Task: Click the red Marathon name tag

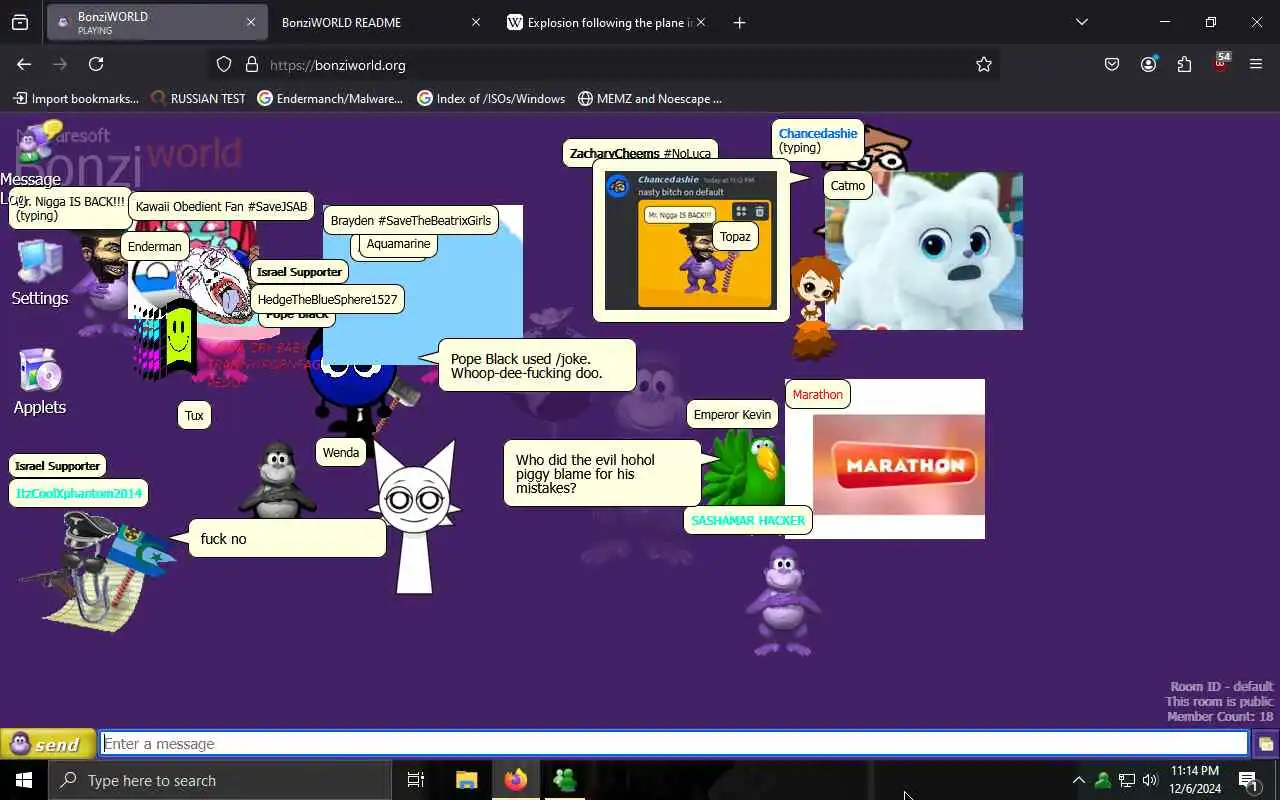Action: tap(818, 395)
